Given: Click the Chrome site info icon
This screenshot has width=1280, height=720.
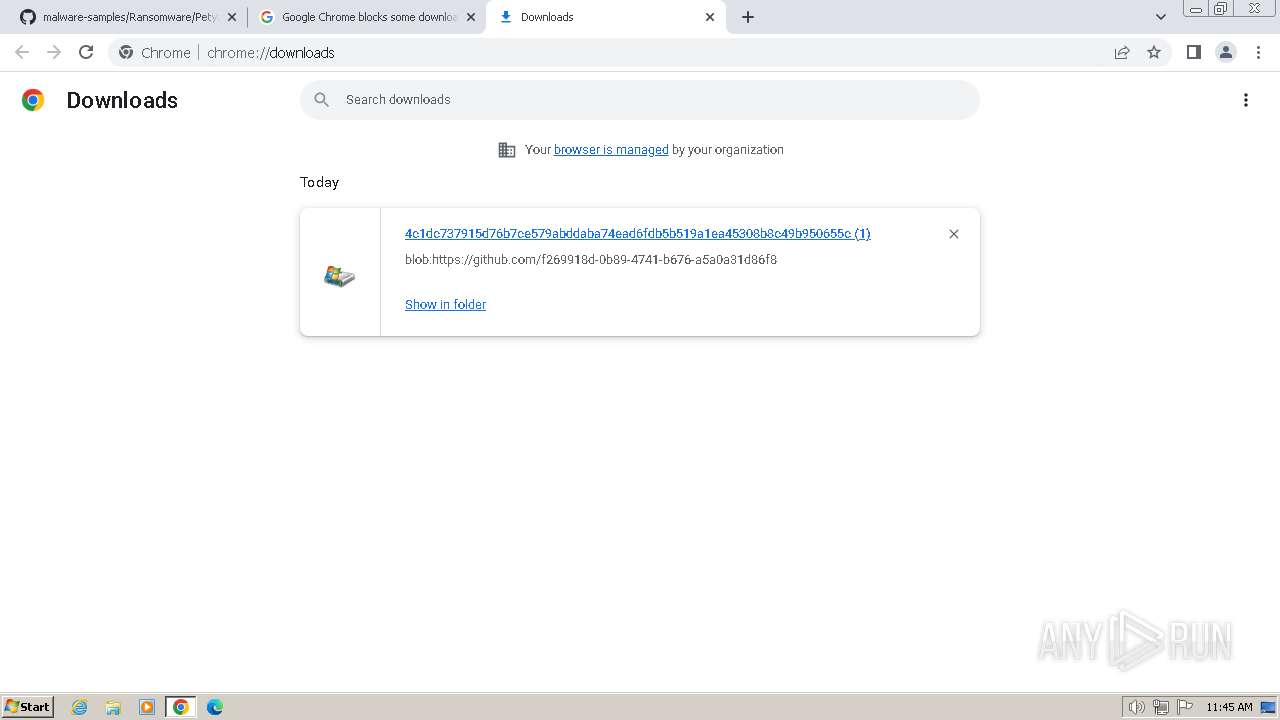Looking at the screenshot, I should click(x=126, y=52).
